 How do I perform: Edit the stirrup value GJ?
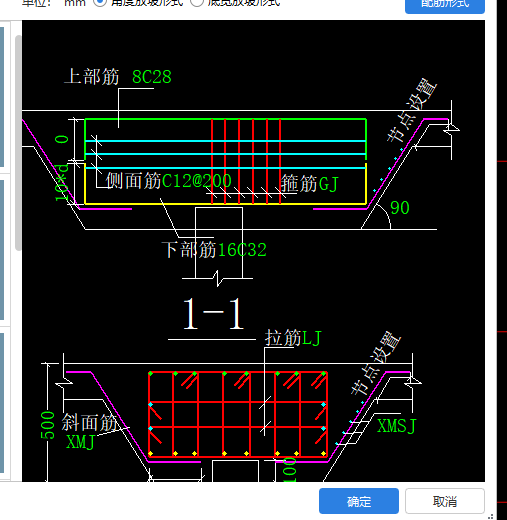click(x=329, y=184)
